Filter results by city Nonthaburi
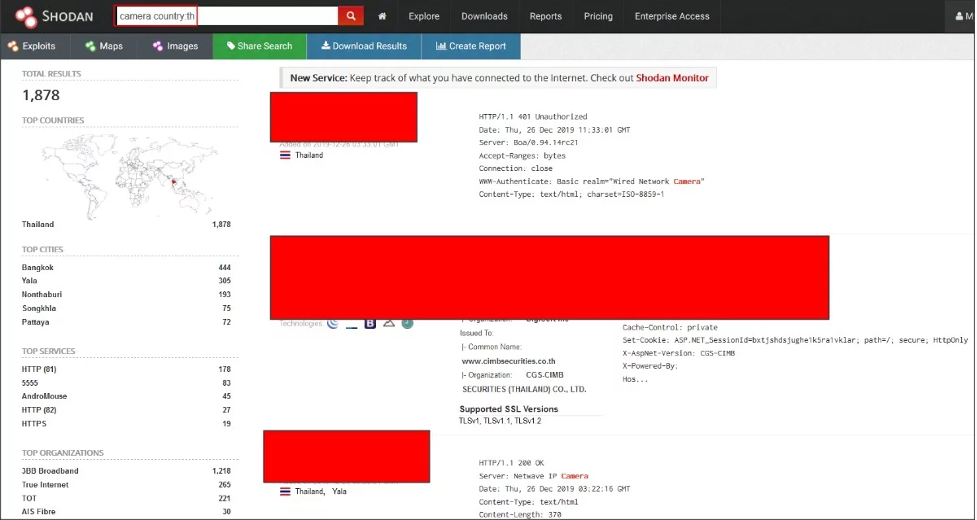Image resolution: width=977 pixels, height=520 pixels. coord(42,294)
